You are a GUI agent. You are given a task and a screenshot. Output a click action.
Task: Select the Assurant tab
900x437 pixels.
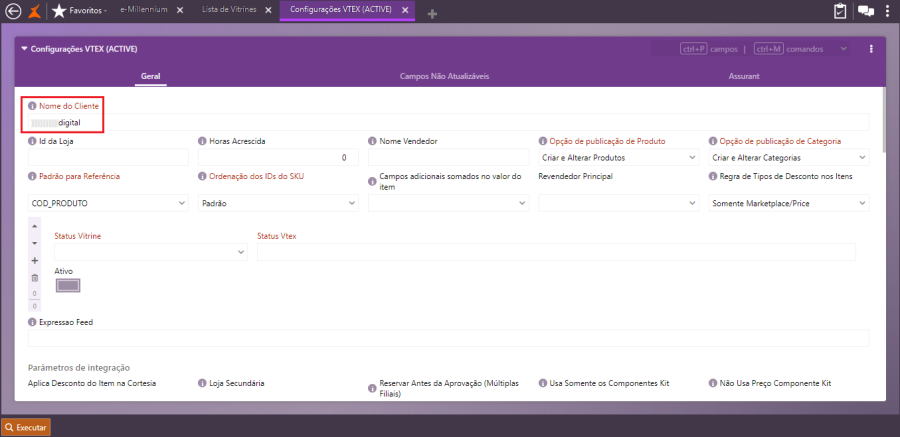click(x=744, y=76)
